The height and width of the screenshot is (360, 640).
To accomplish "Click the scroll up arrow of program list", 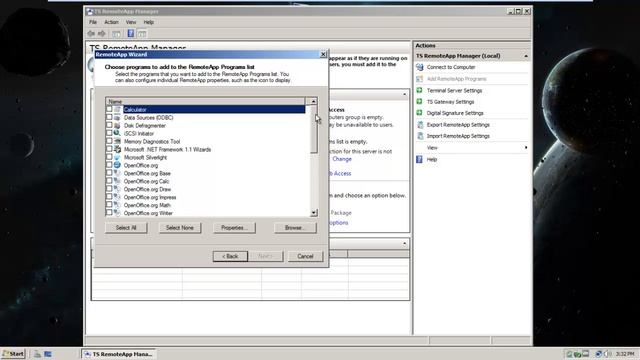I will coord(313,101).
